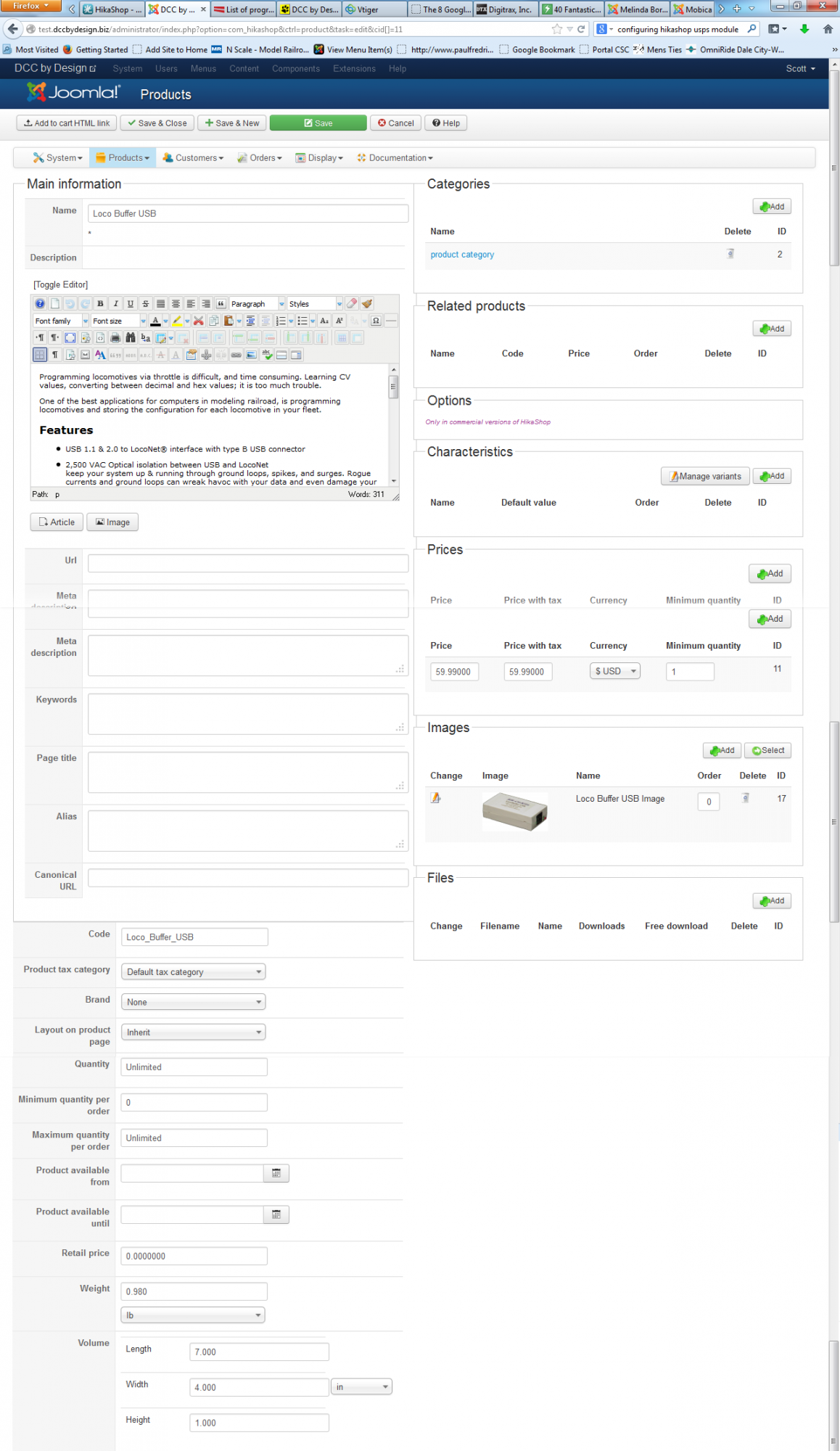
Task: Open the Joomla Extensions menu
Action: [354, 69]
